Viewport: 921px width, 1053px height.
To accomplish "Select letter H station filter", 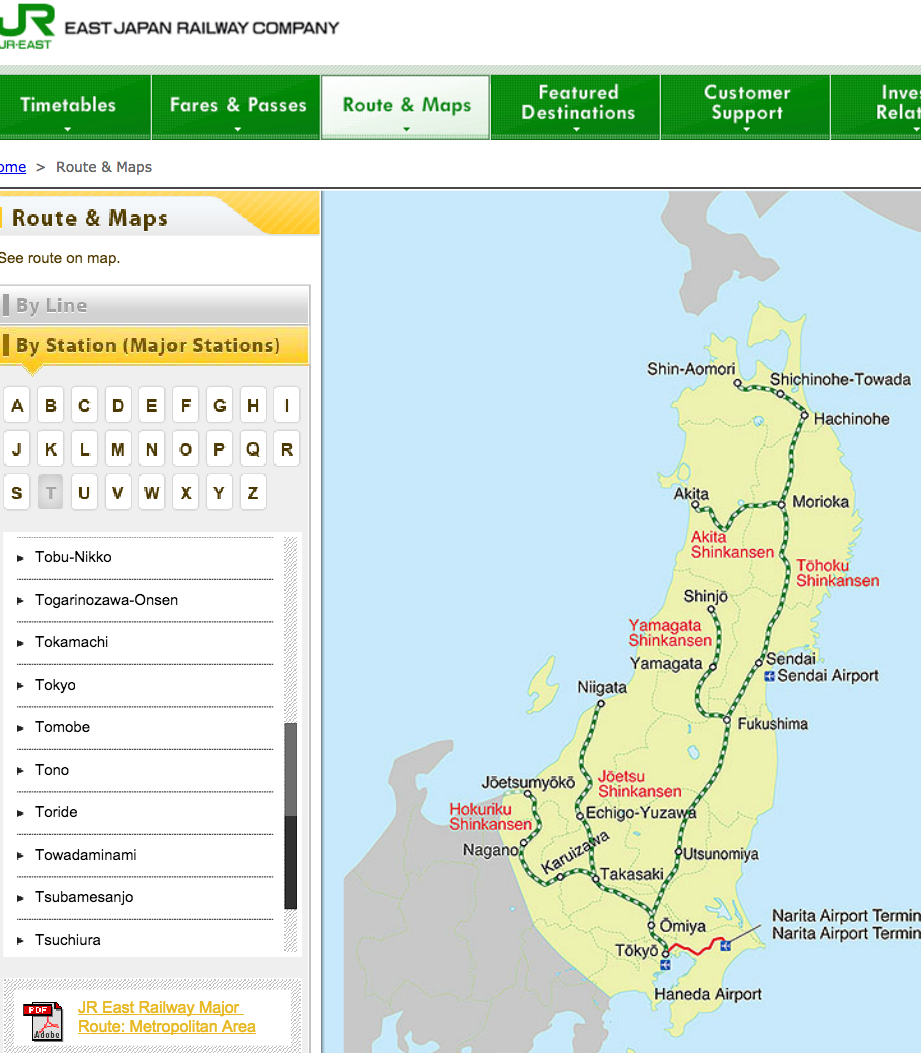I will (253, 405).
